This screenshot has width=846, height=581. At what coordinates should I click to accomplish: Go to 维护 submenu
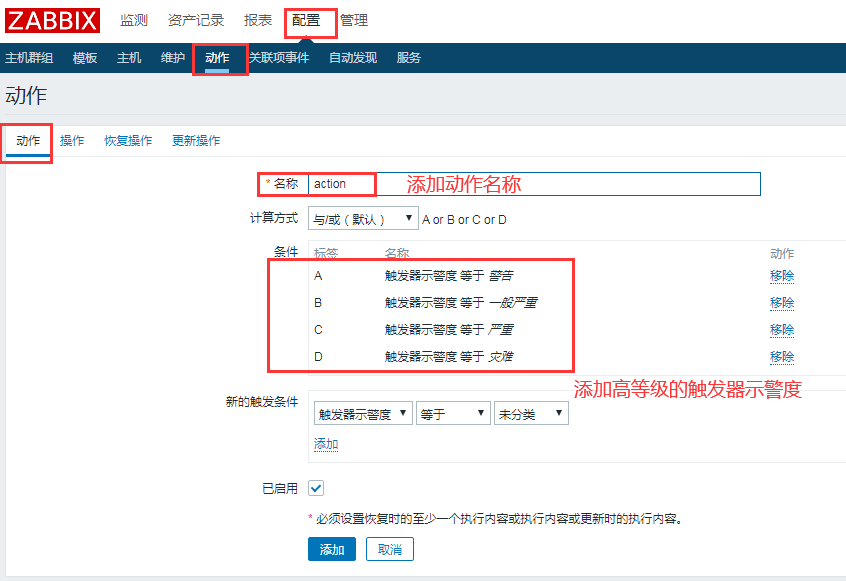coord(173,58)
